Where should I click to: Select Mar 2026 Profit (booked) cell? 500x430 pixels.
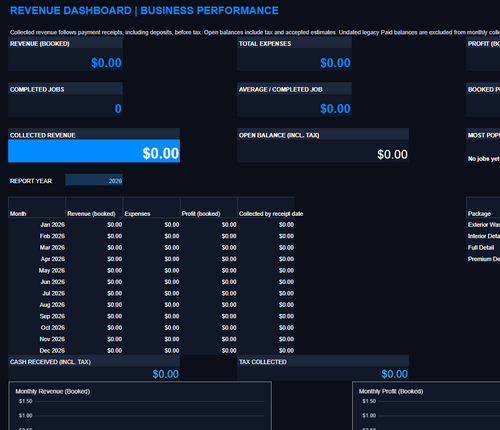click(x=209, y=247)
